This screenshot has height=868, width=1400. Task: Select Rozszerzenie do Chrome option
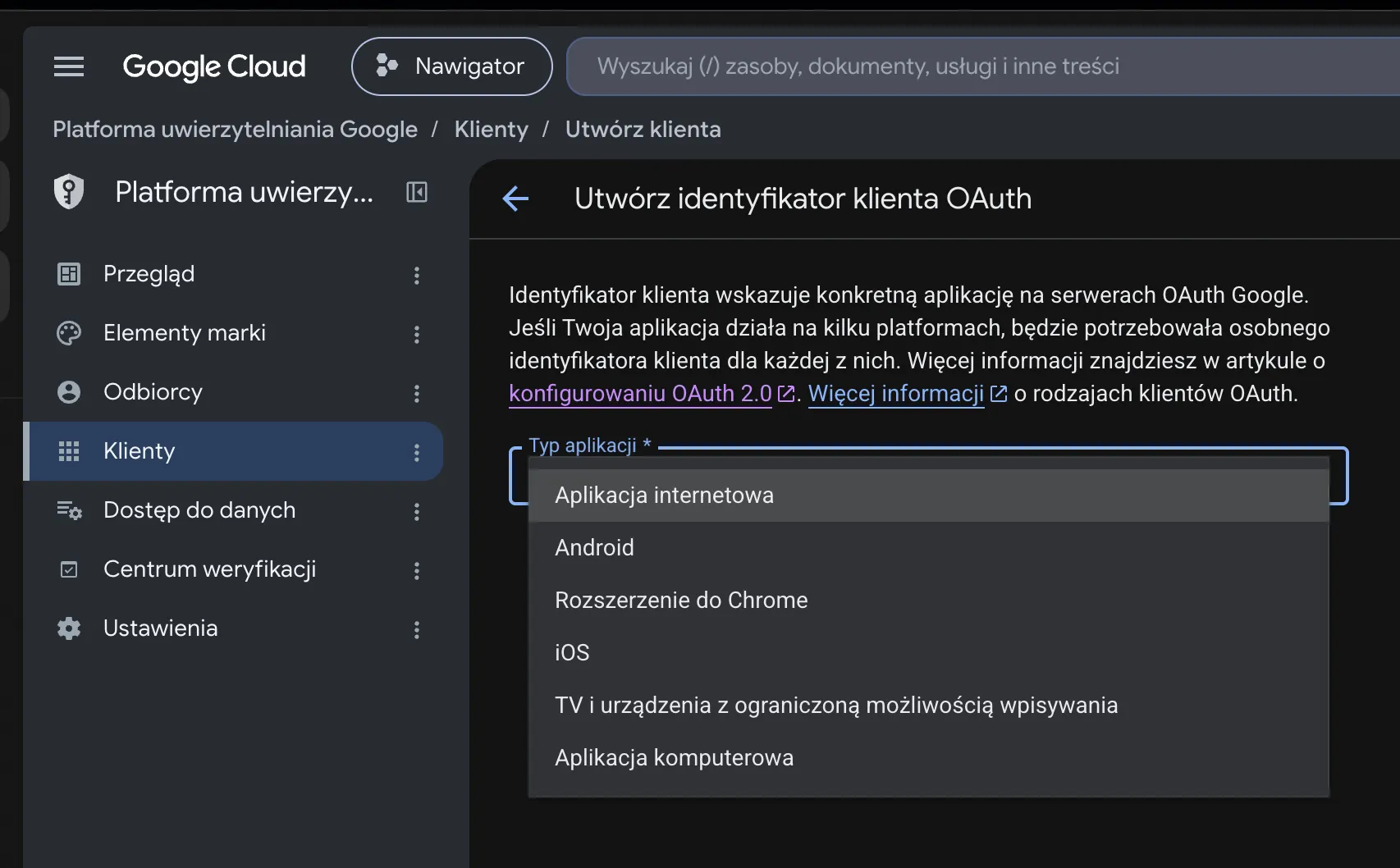929,601
